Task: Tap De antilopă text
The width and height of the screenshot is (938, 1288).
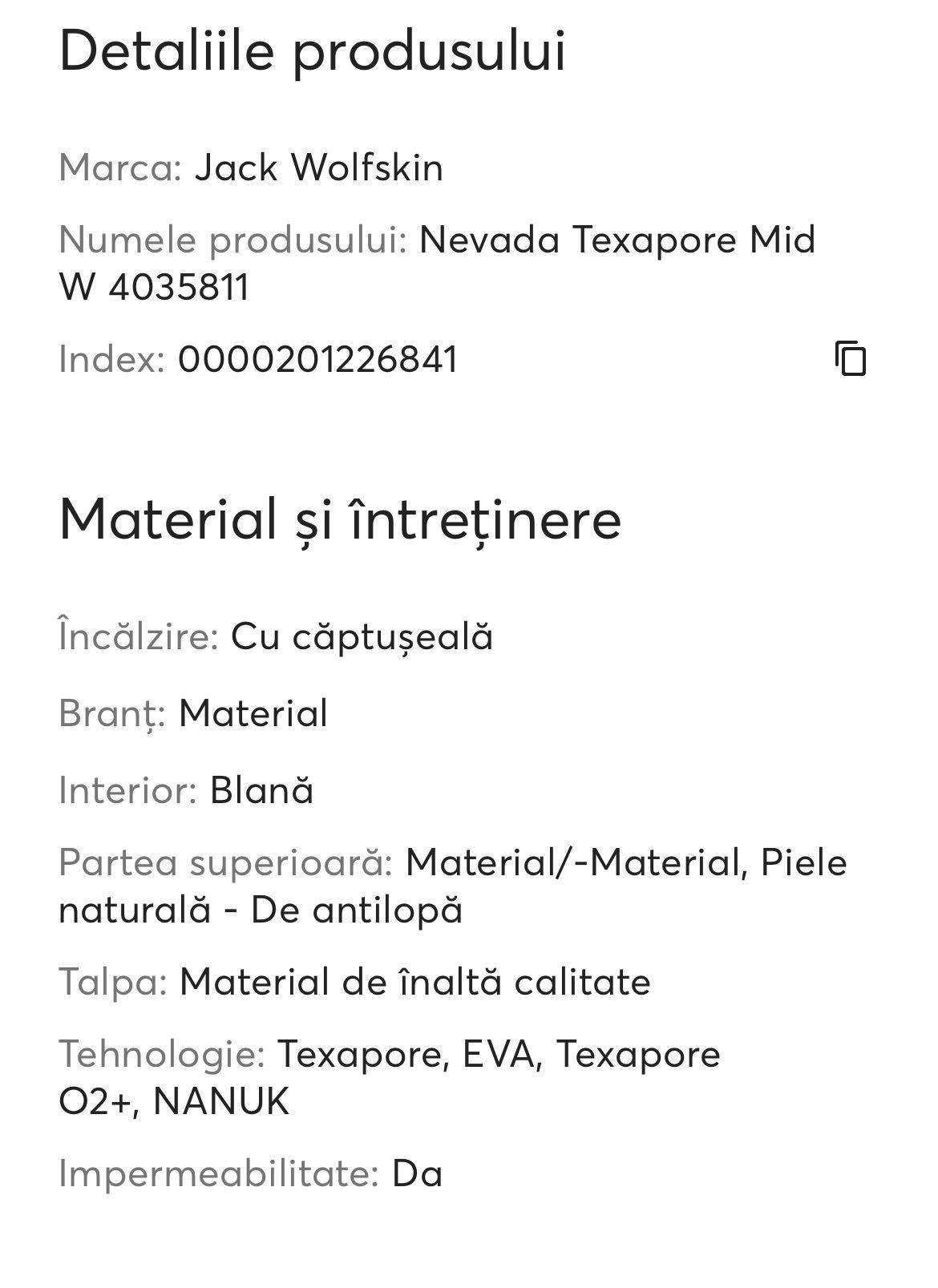Action: tap(357, 910)
